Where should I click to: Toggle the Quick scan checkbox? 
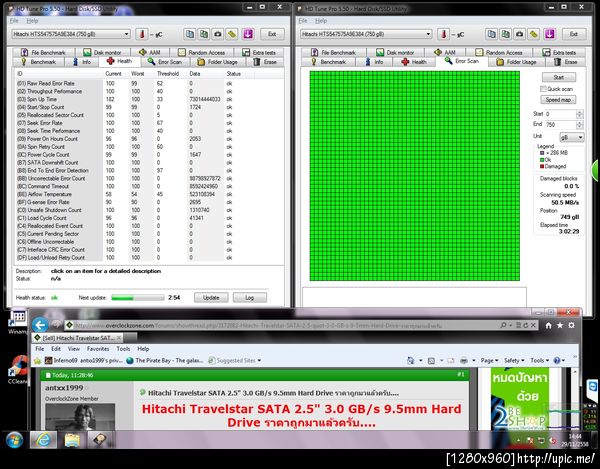click(x=543, y=89)
